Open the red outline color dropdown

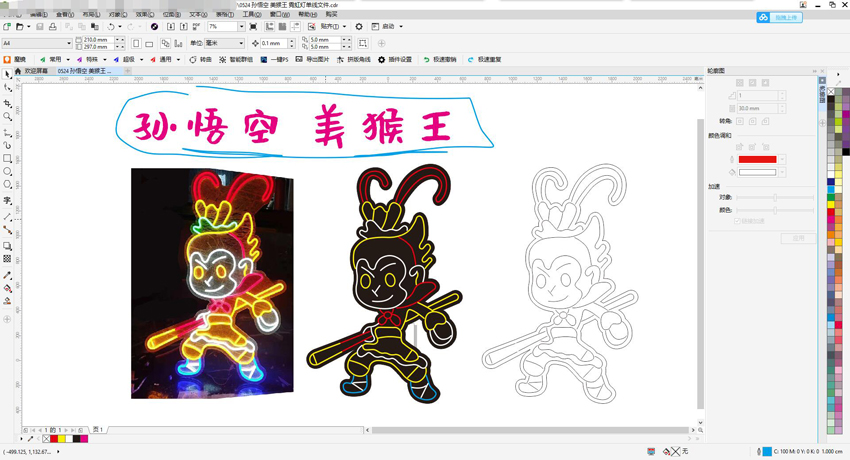(782, 159)
